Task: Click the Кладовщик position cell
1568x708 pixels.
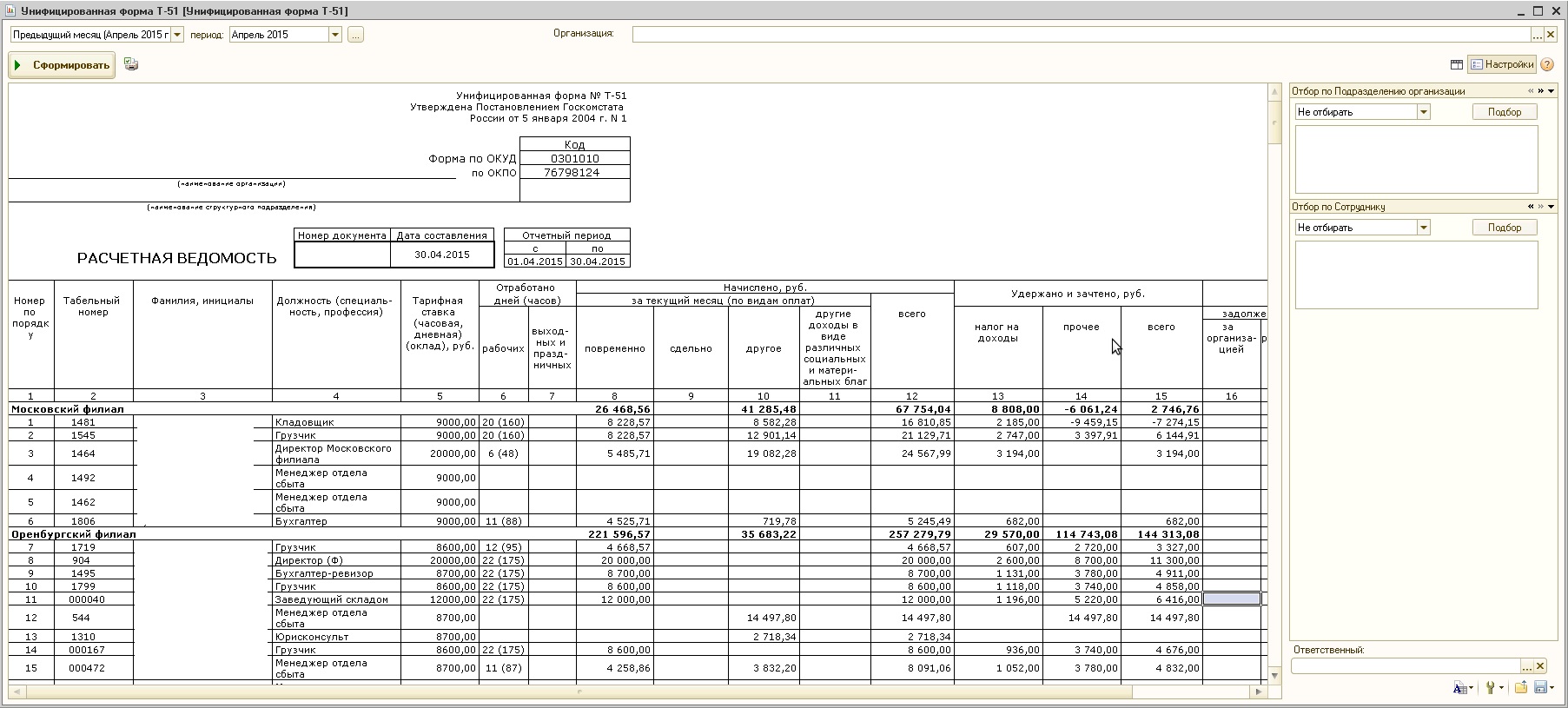Action: point(336,422)
